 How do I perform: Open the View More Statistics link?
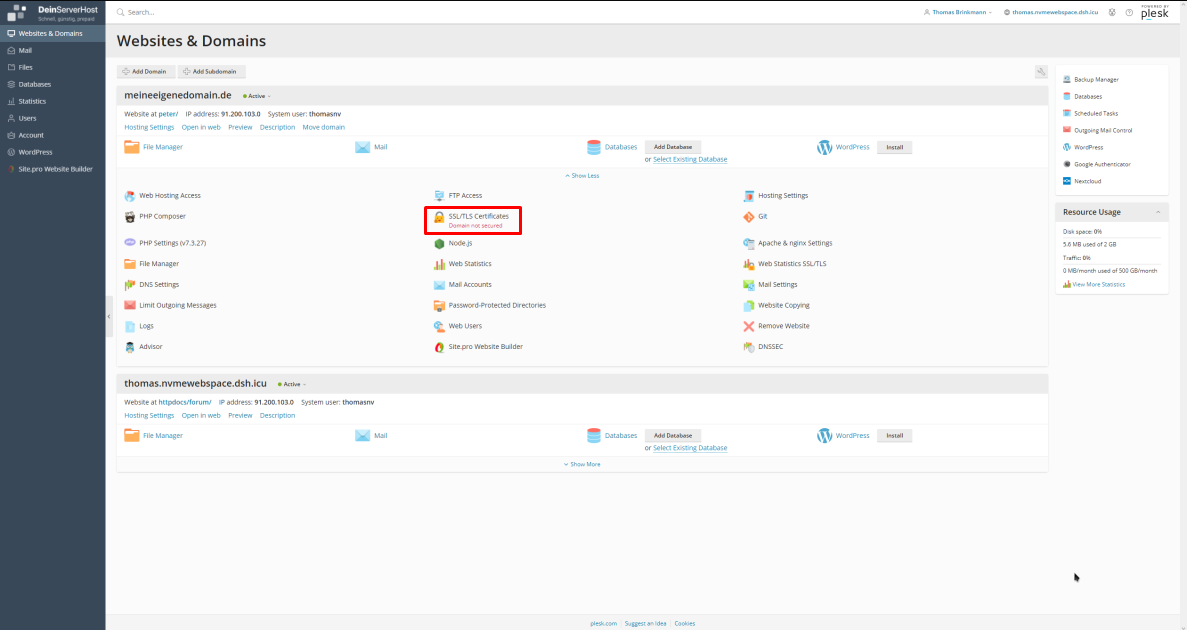(1098, 284)
